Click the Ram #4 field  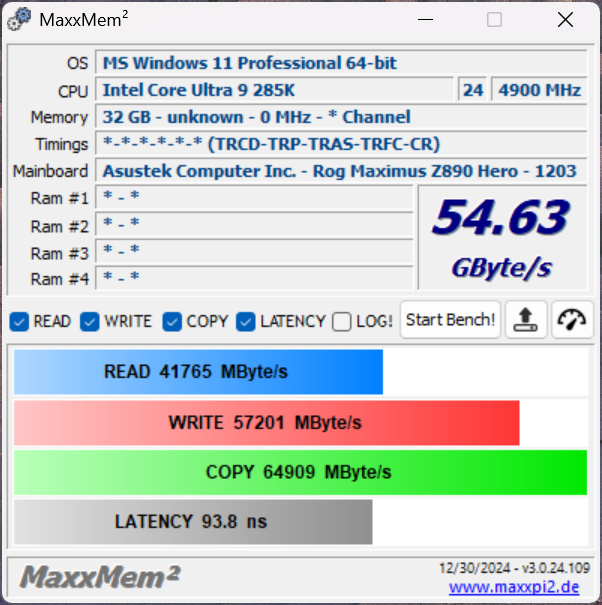[x=255, y=278]
